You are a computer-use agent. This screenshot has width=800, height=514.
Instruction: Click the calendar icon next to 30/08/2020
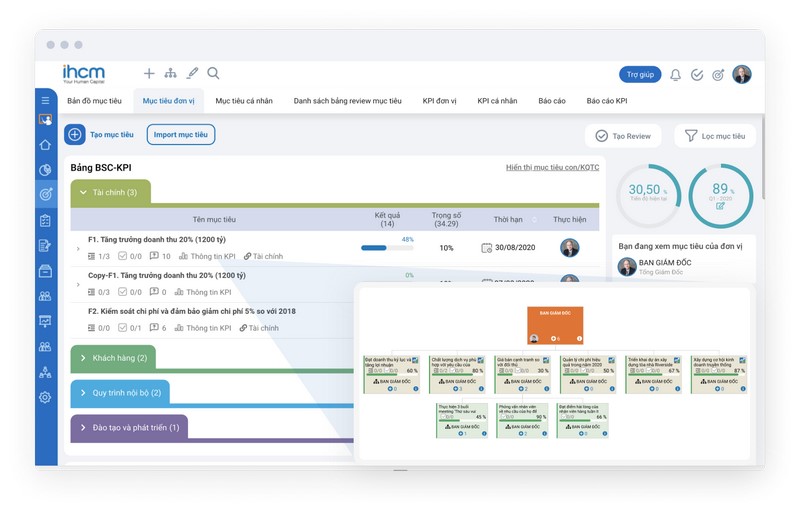pos(486,248)
